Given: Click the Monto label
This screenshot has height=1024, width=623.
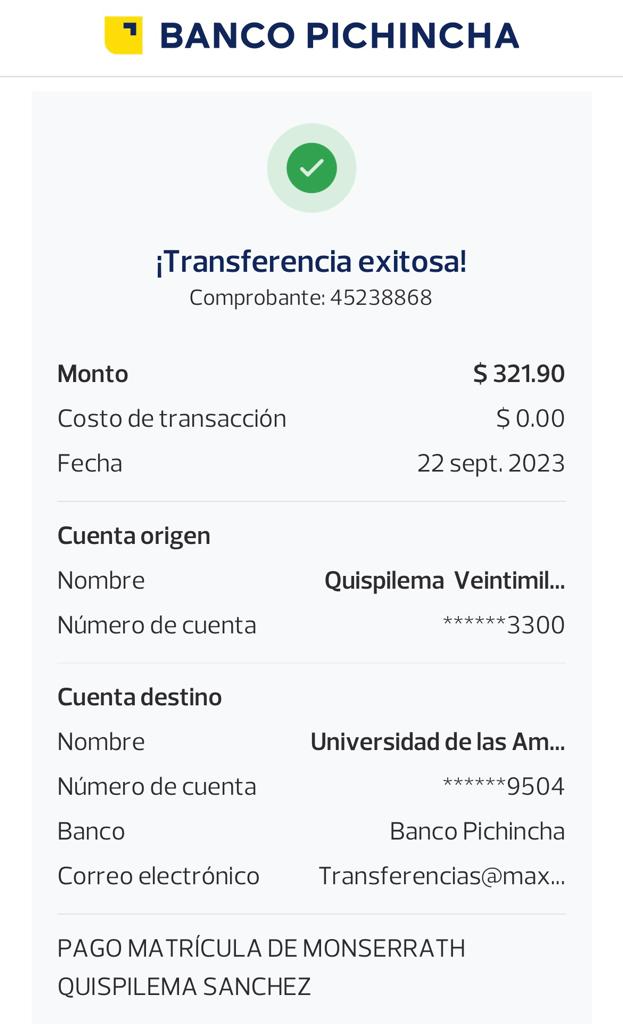Looking at the screenshot, I should (x=92, y=374).
